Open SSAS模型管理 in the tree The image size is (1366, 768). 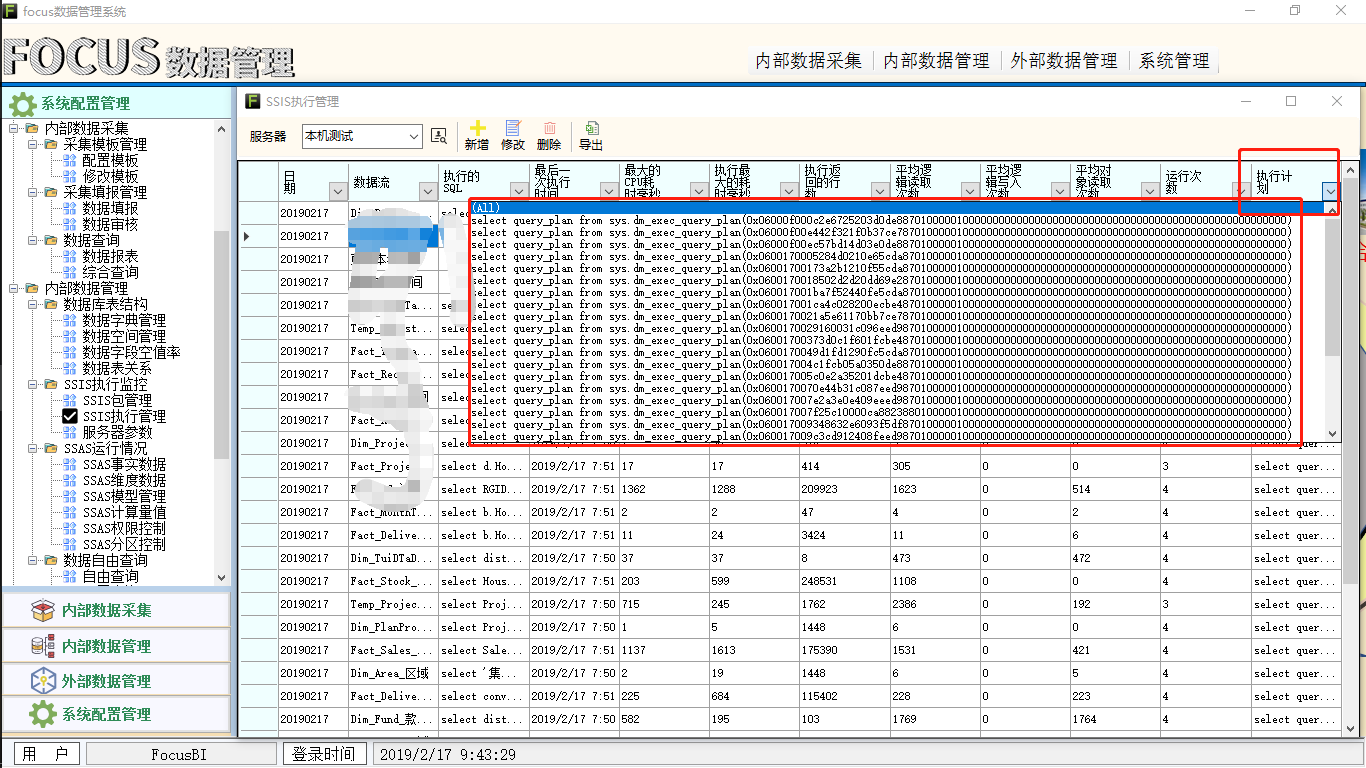pos(124,496)
